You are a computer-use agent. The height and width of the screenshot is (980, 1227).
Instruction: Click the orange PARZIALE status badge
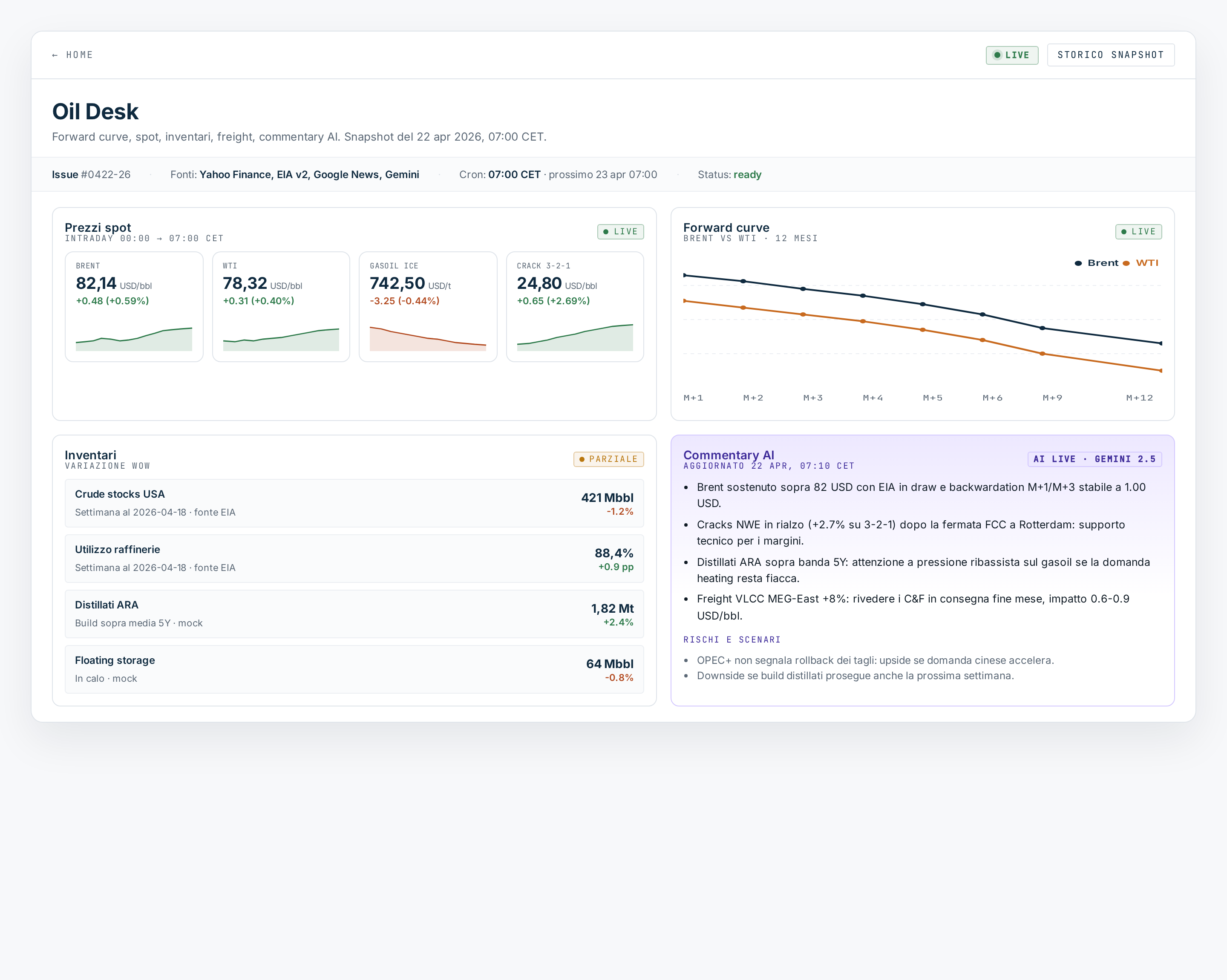pyautogui.click(x=608, y=459)
